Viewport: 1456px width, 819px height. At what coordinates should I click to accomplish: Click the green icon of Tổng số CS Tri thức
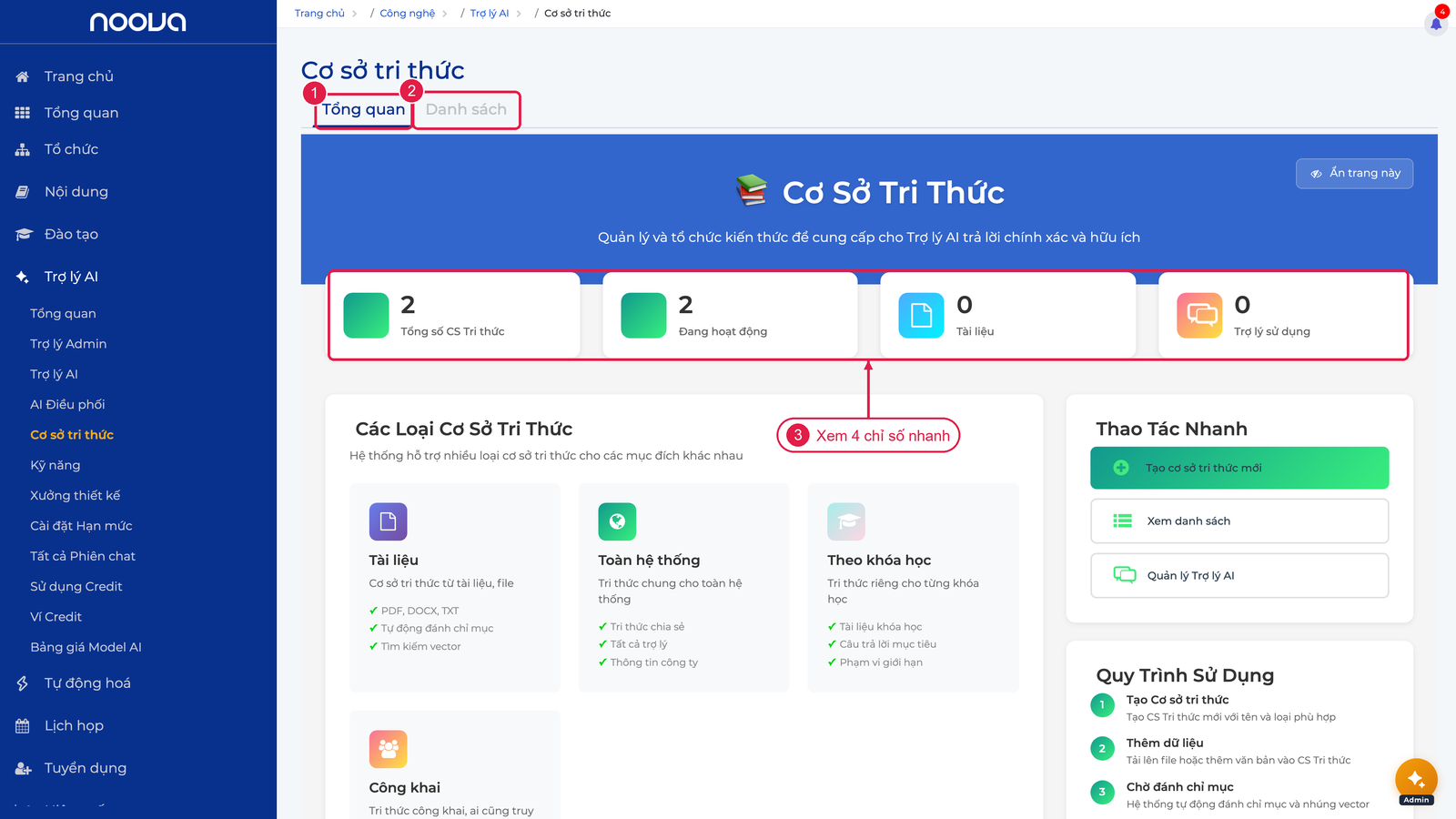pyautogui.click(x=366, y=315)
